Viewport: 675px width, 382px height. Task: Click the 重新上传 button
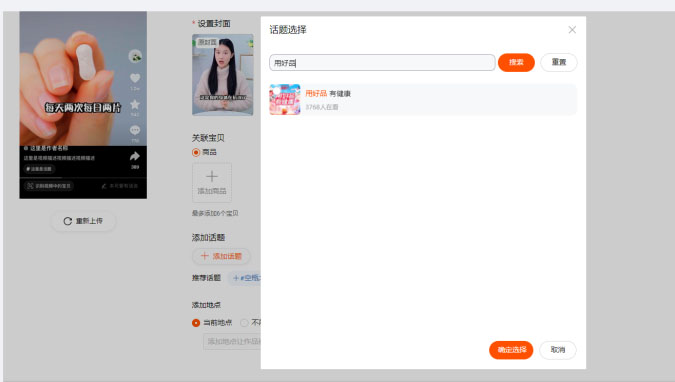coord(83,221)
